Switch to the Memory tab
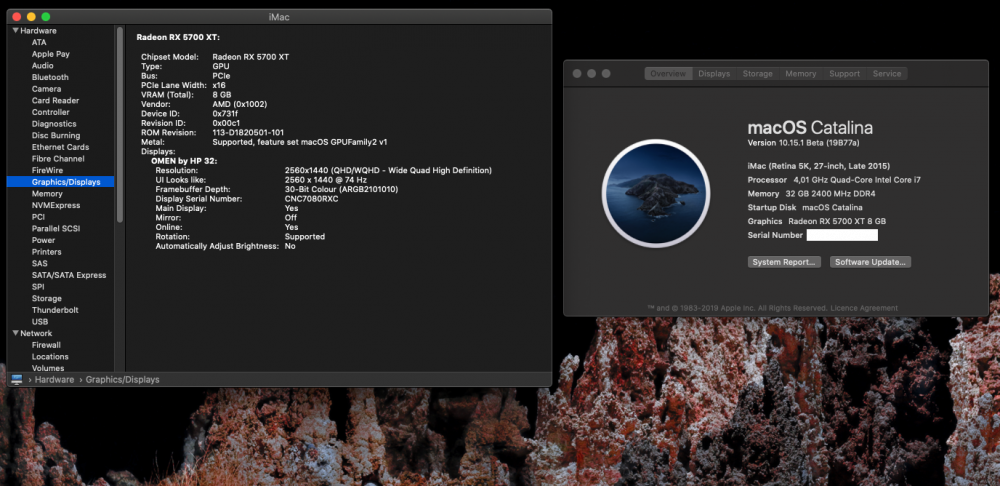The width and height of the screenshot is (1000, 486). pos(800,73)
